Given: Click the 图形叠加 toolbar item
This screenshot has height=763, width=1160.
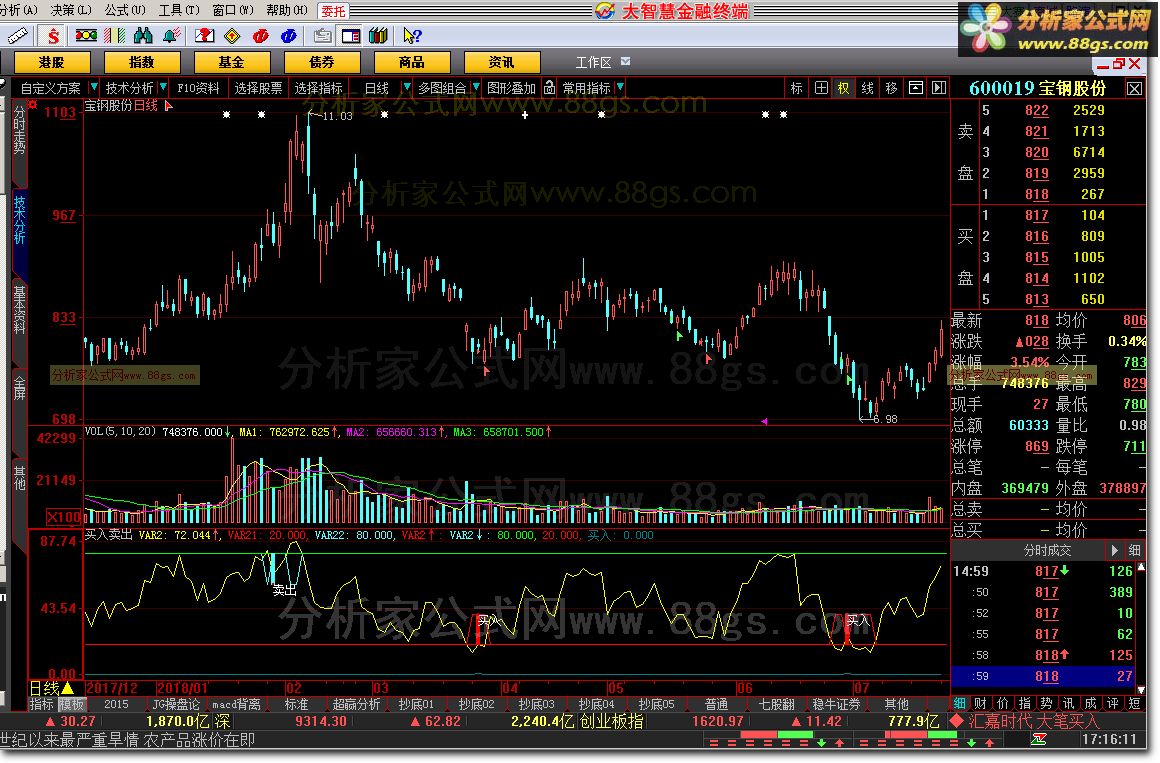Looking at the screenshot, I should coord(511,88).
